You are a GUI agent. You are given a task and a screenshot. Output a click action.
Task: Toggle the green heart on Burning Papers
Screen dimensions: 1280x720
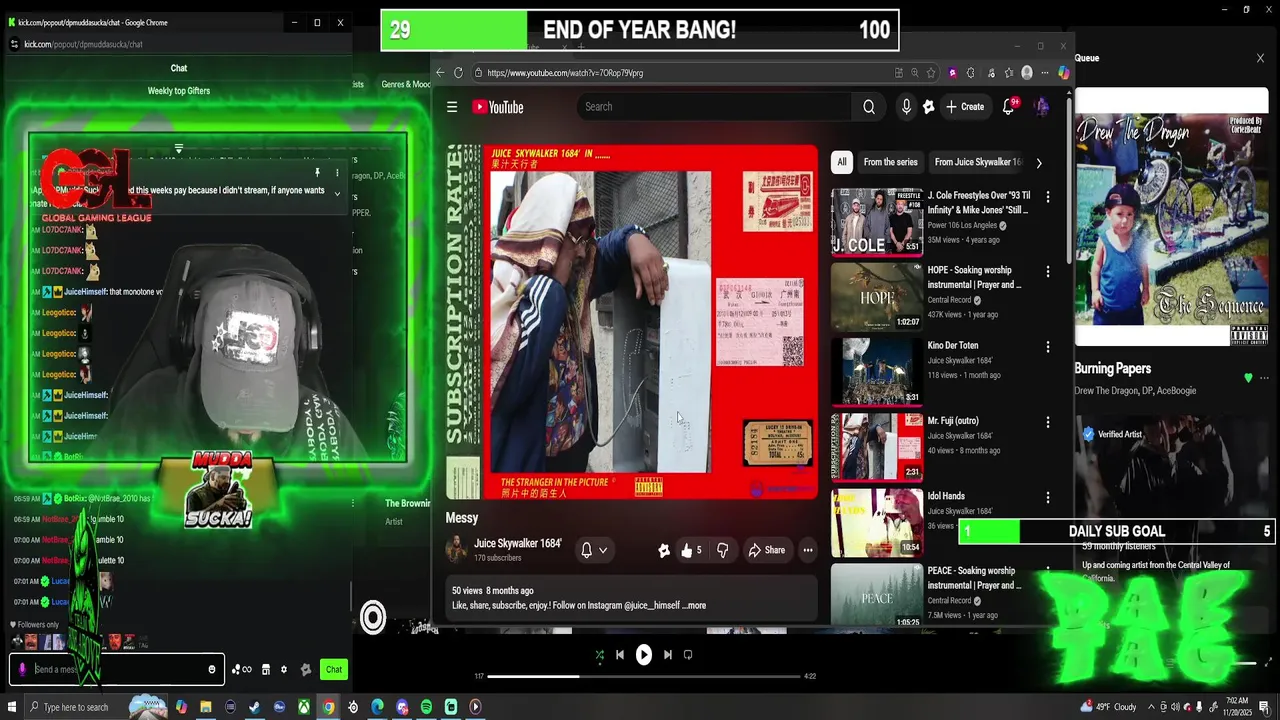1248,378
